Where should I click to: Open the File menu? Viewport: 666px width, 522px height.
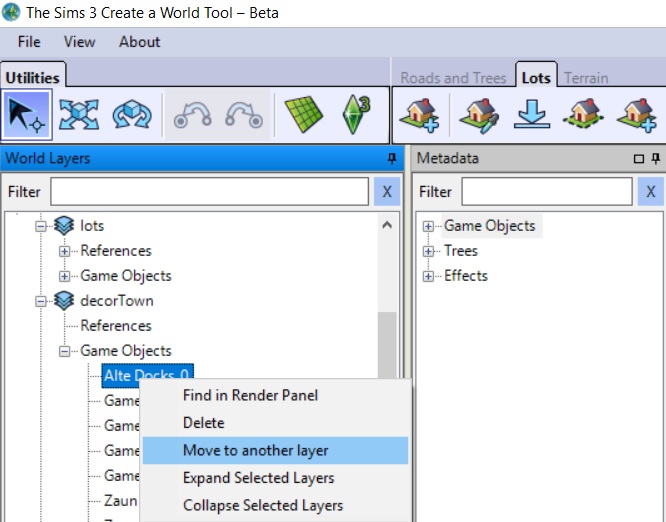point(29,42)
